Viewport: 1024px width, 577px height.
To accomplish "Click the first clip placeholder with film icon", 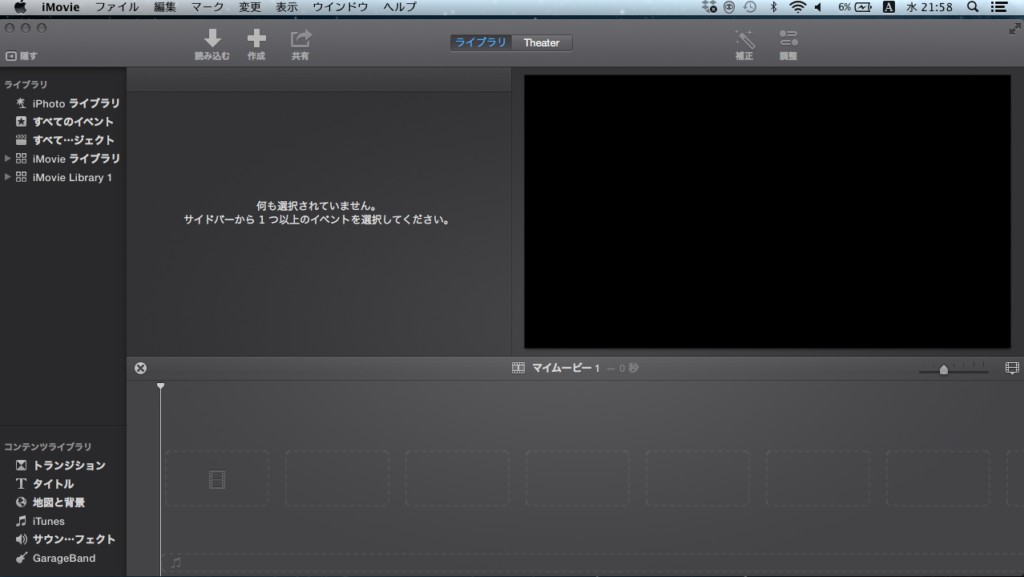I will coord(217,479).
